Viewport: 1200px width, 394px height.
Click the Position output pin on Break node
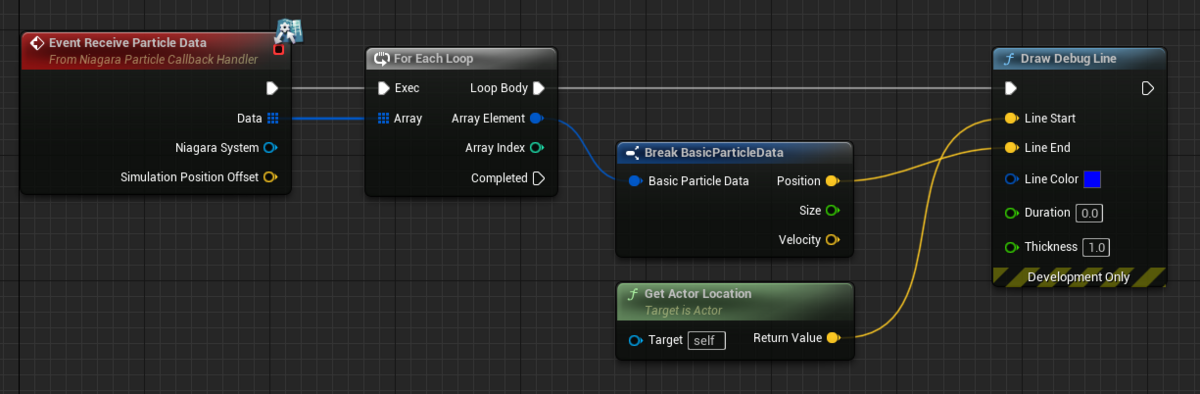[x=832, y=181]
